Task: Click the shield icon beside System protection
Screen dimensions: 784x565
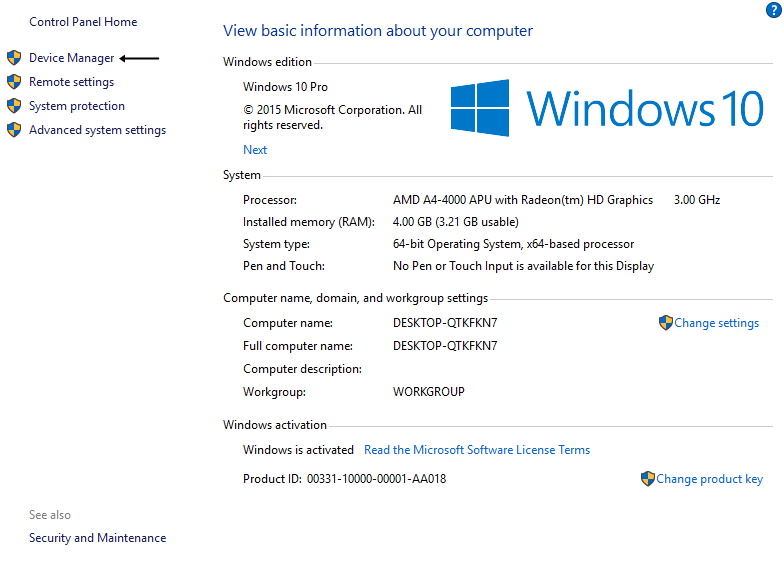Action: point(14,106)
